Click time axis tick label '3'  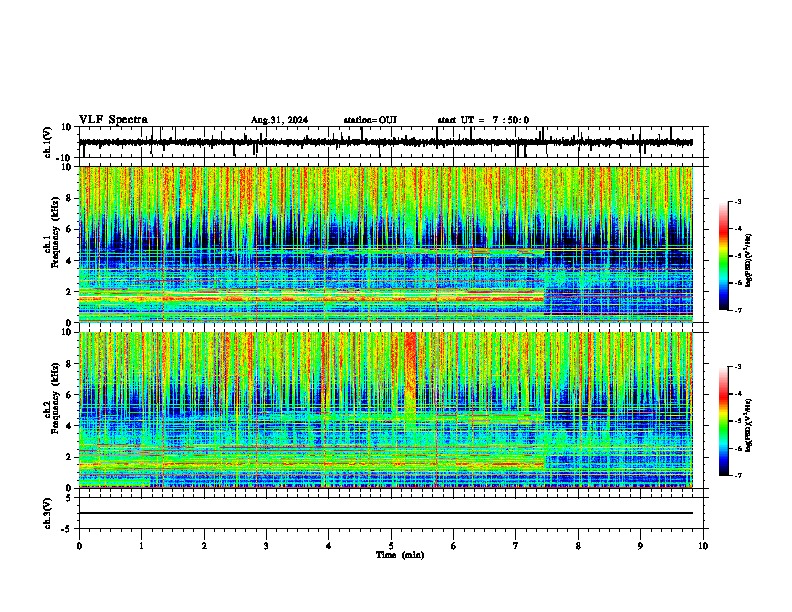[x=266, y=546]
